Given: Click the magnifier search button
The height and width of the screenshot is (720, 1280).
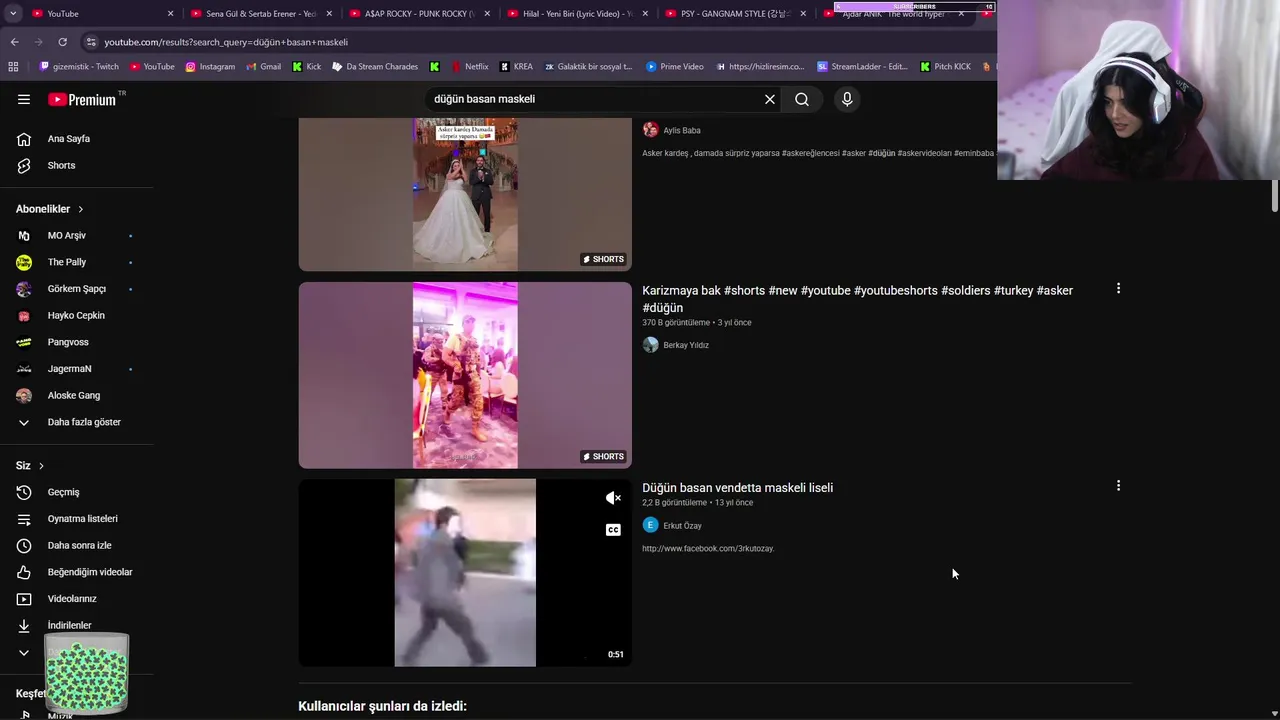Looking at the screenshot, I should [x=802, y=99].
